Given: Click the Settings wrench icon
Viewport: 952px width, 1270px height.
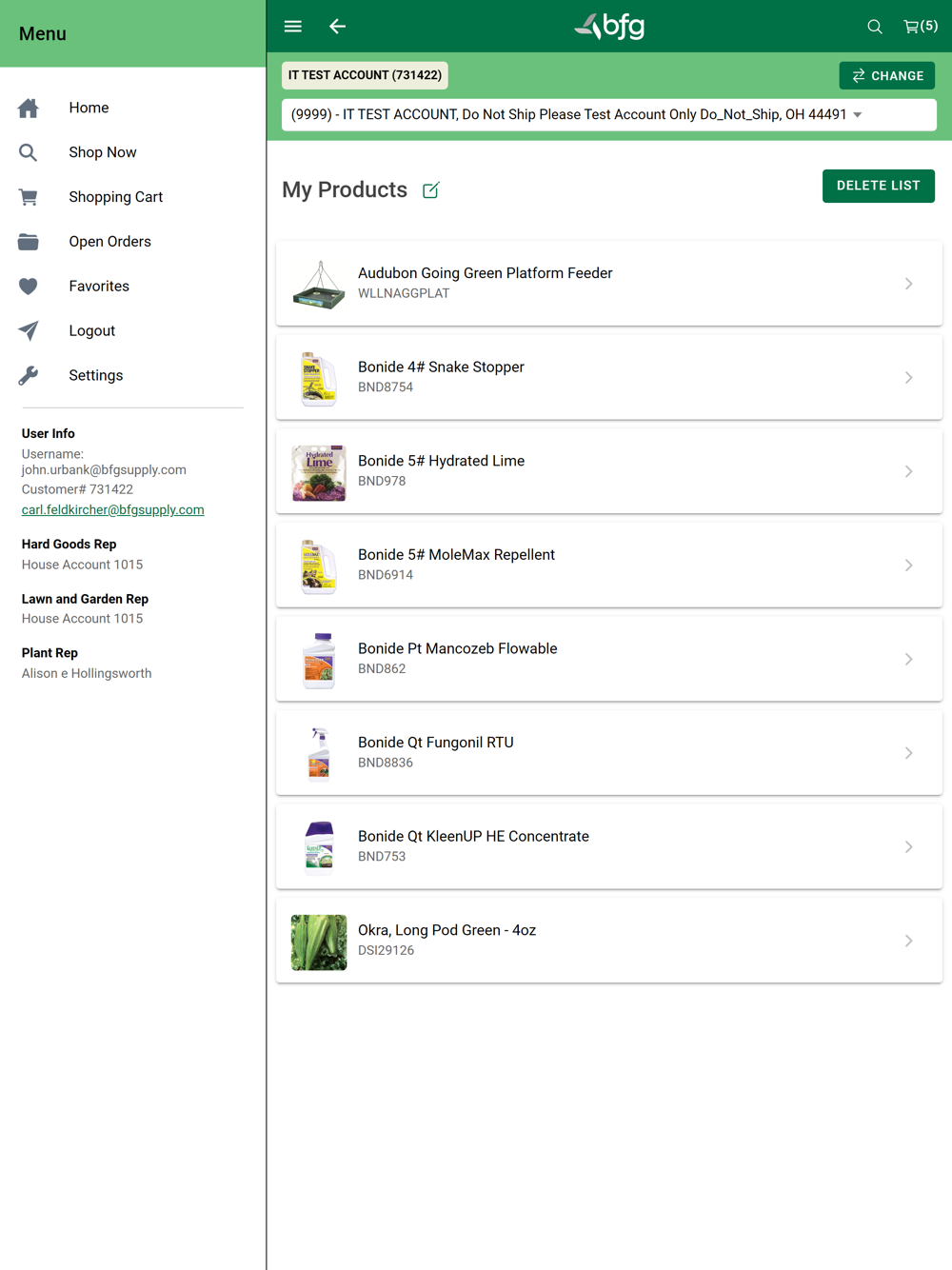Looking at the screenshot, I should pyautogui.click(x=29, y=376).
